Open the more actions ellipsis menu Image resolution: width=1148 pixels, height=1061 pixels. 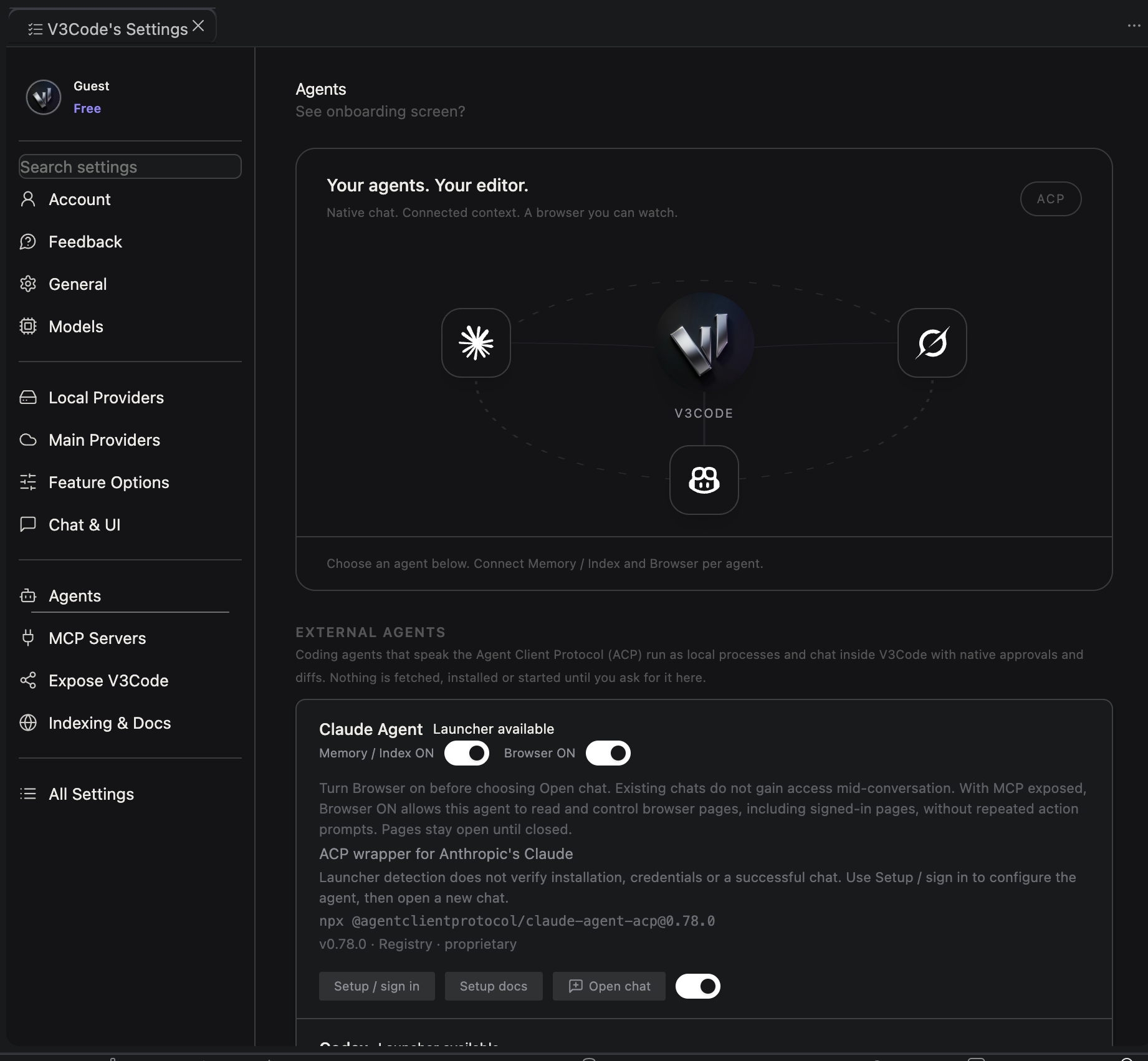[x=1134, y=26]
